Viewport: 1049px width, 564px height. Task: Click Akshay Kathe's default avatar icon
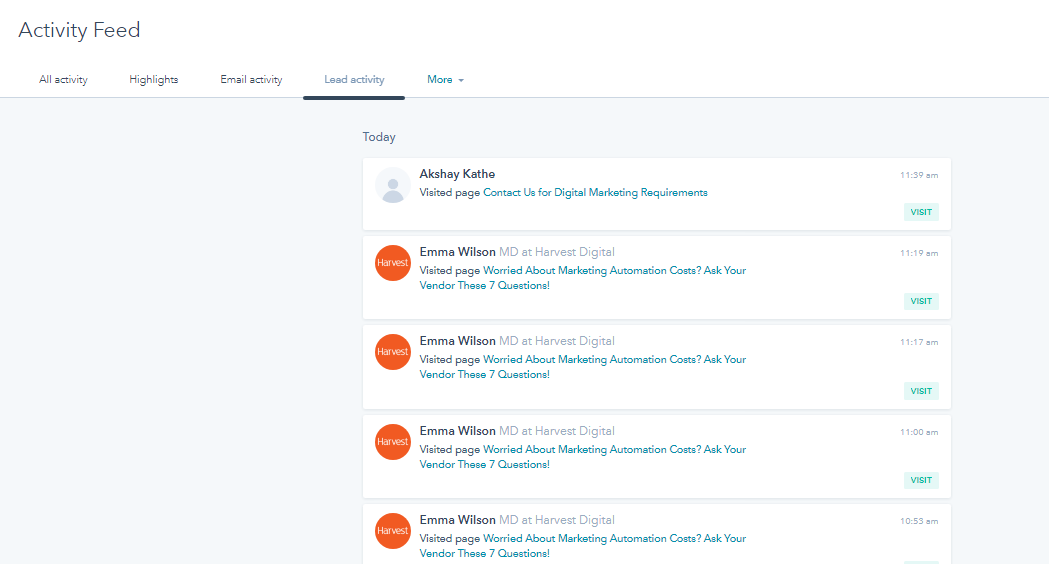point(393,185)
